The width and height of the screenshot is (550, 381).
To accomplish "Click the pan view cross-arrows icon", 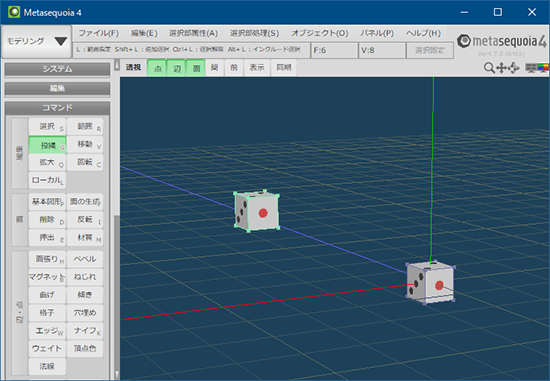I will point(502,68).
